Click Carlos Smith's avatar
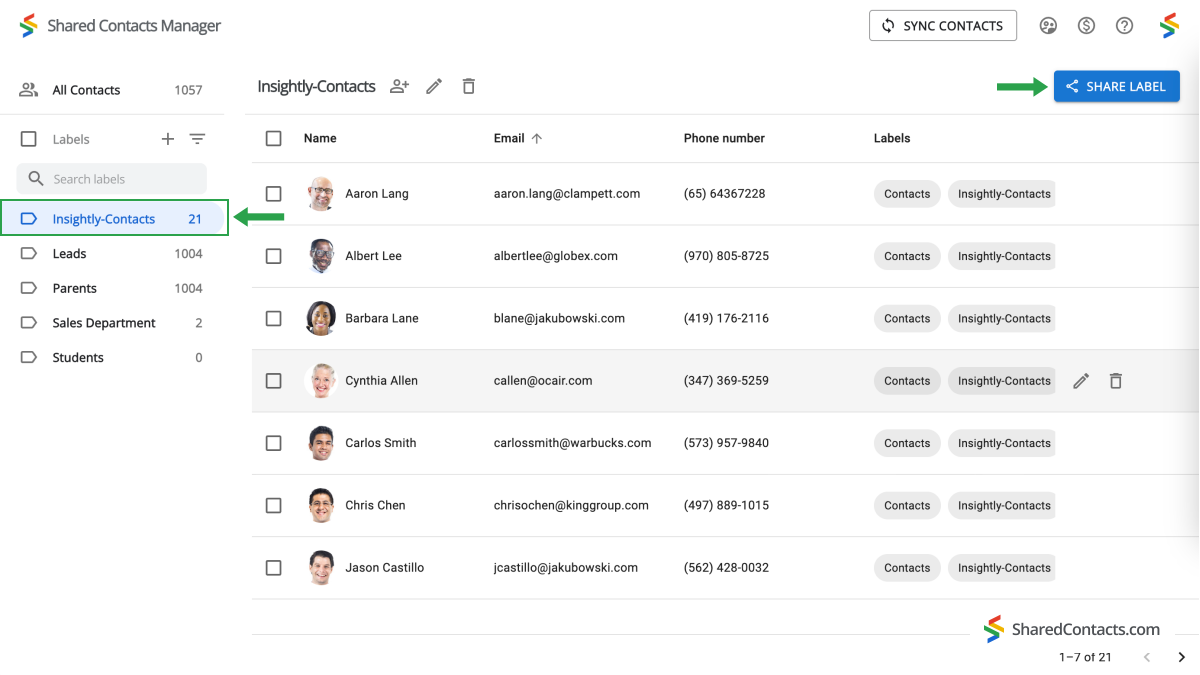Screen dimensions: 1200x675 321,443
